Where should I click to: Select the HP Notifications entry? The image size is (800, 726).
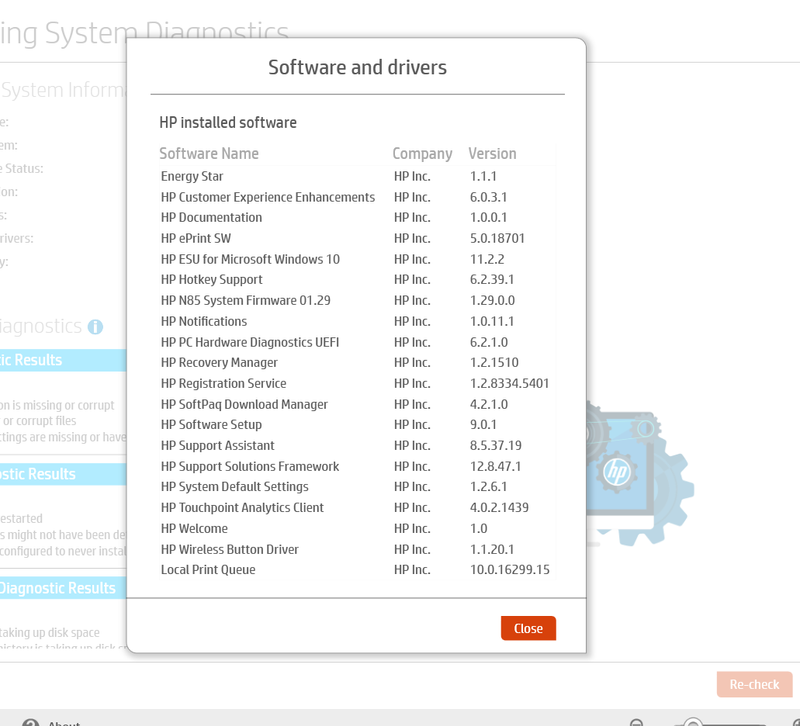[357, 321]
